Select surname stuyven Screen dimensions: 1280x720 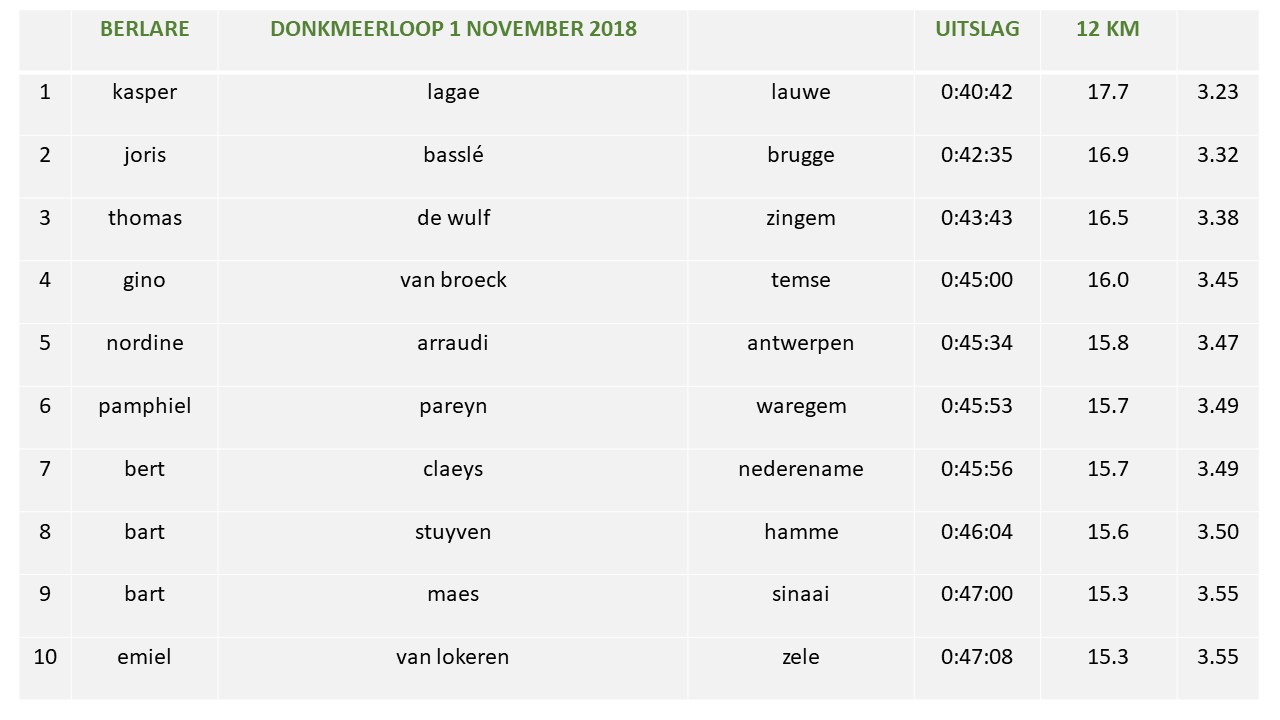pyautogui.click(x=453, y=532)
